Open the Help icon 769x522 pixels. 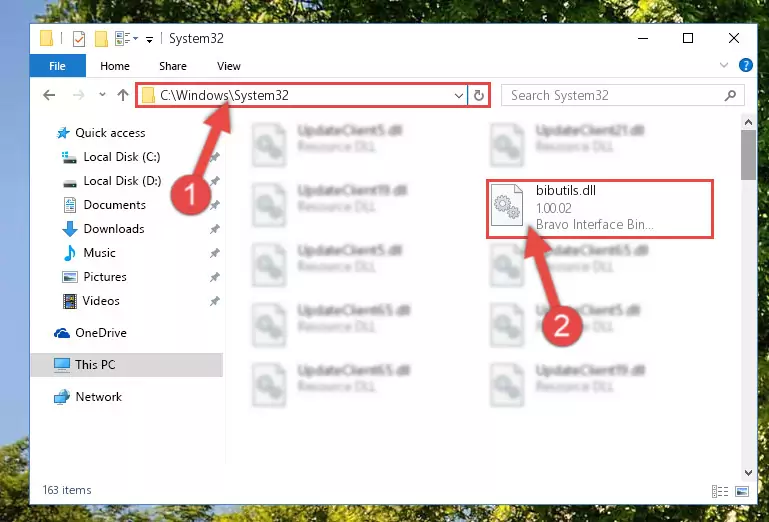click(745, 65)
